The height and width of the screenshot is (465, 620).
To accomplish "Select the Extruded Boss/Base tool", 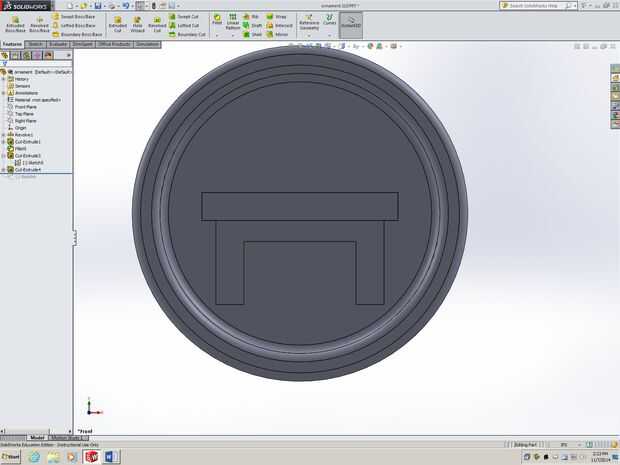I will tap(15, 25).
